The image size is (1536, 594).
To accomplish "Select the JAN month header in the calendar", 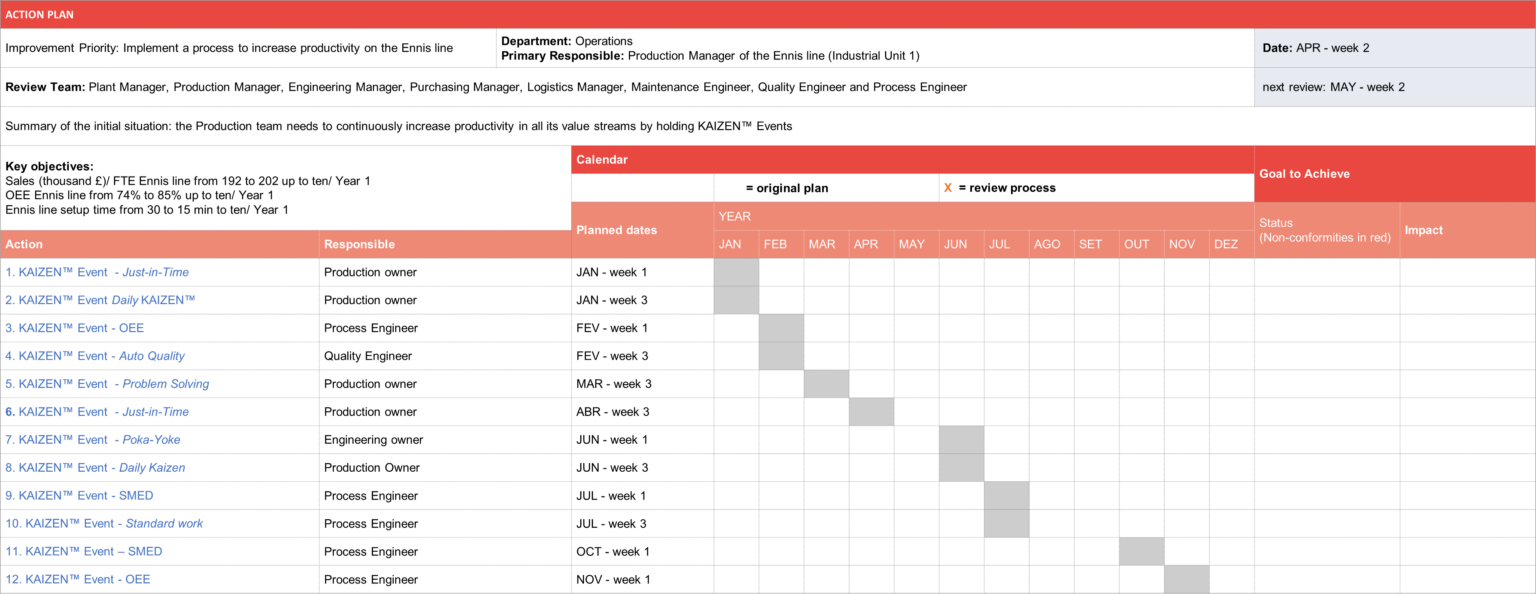I will click(735, 243).
